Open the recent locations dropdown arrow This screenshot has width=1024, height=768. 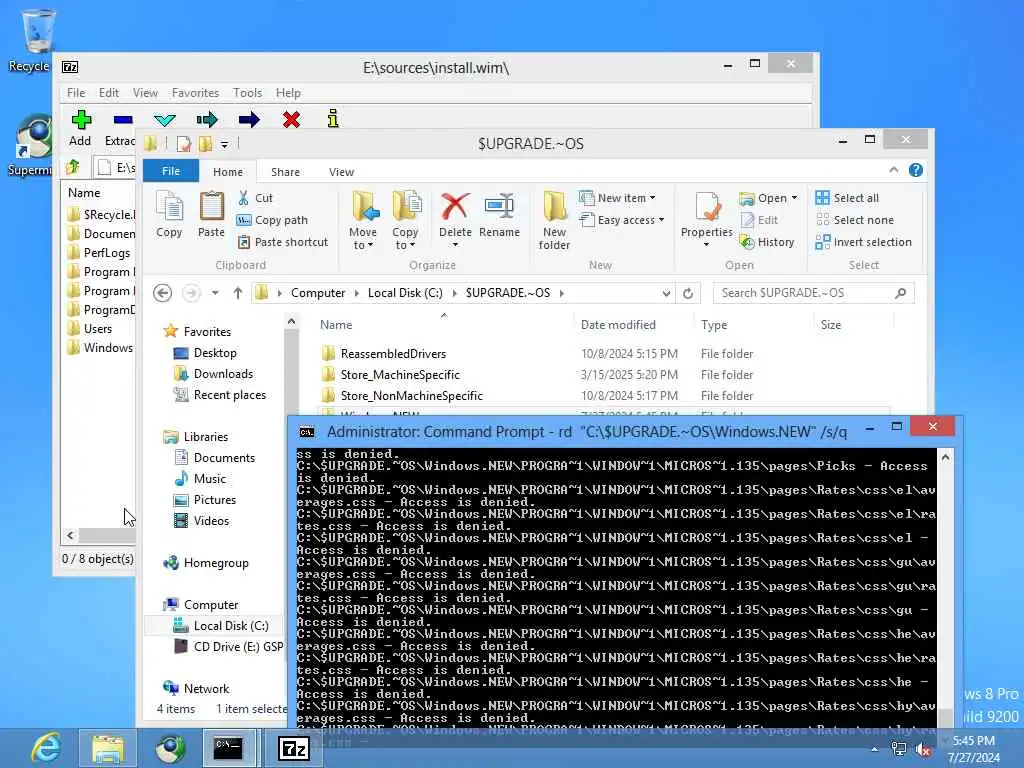pyautogui.click(x=215, y=293)
